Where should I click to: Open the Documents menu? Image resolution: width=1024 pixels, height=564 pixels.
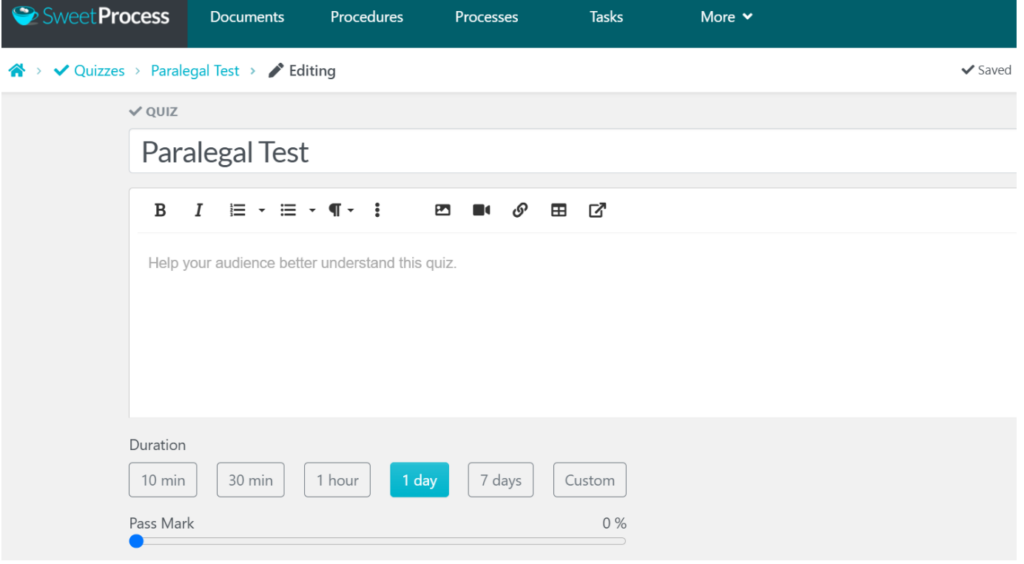point(247,17)
